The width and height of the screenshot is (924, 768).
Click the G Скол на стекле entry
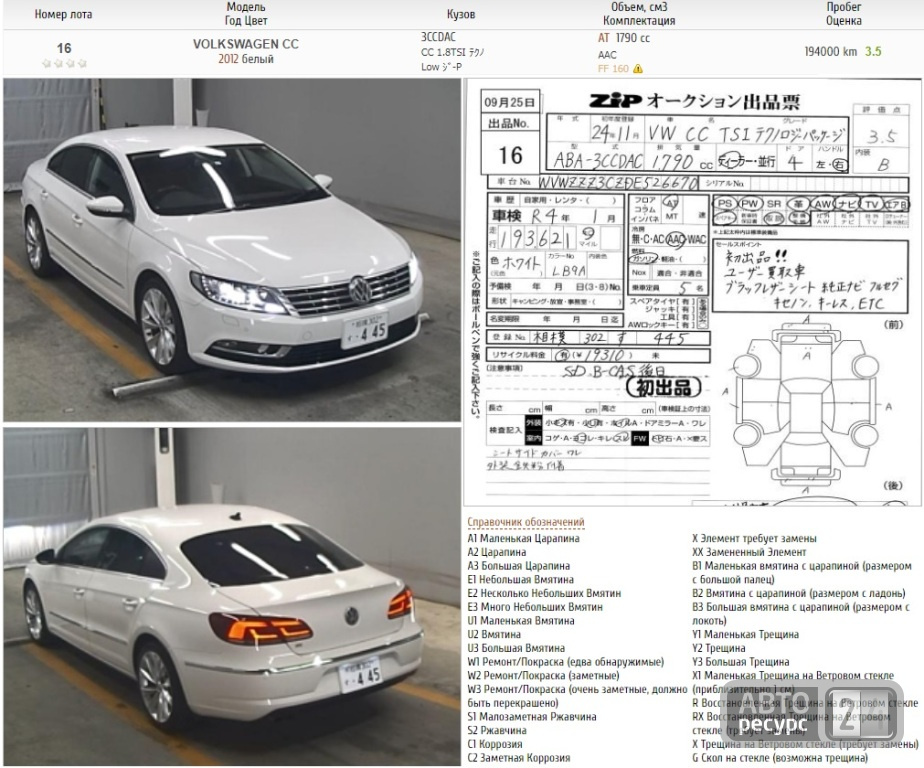[780, 758]
